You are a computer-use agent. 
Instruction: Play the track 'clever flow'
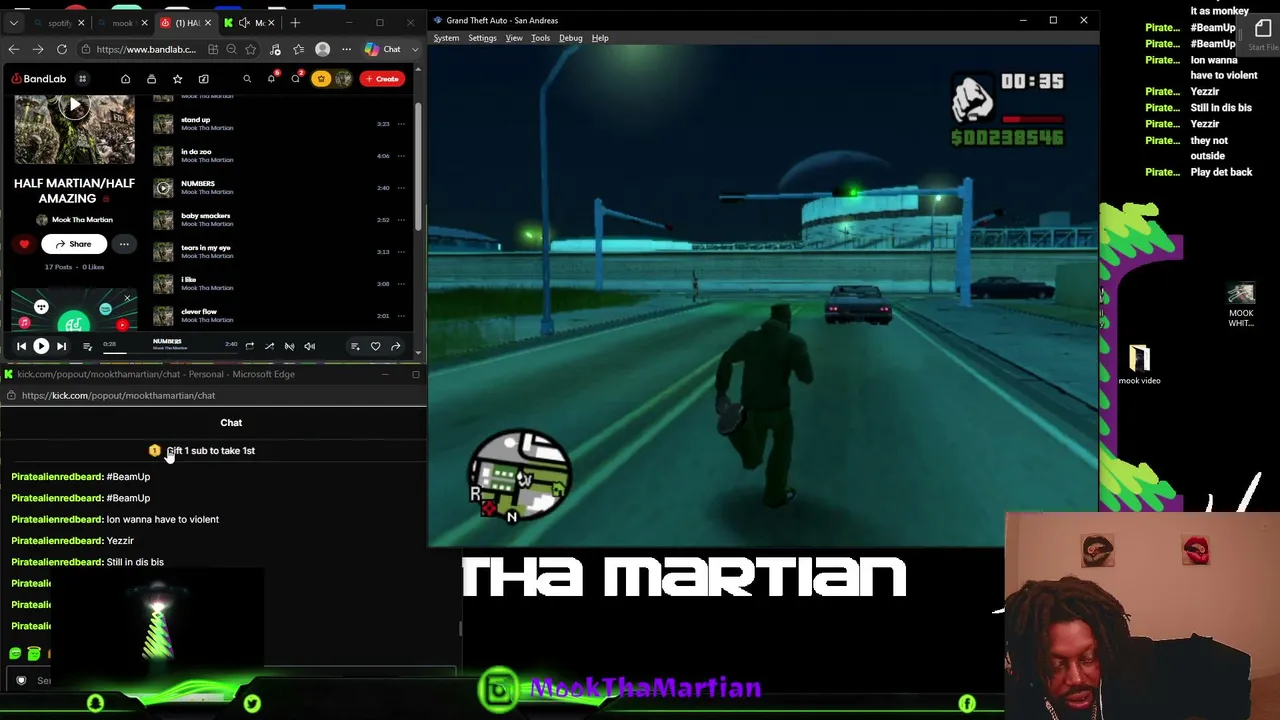click(163, 316)
